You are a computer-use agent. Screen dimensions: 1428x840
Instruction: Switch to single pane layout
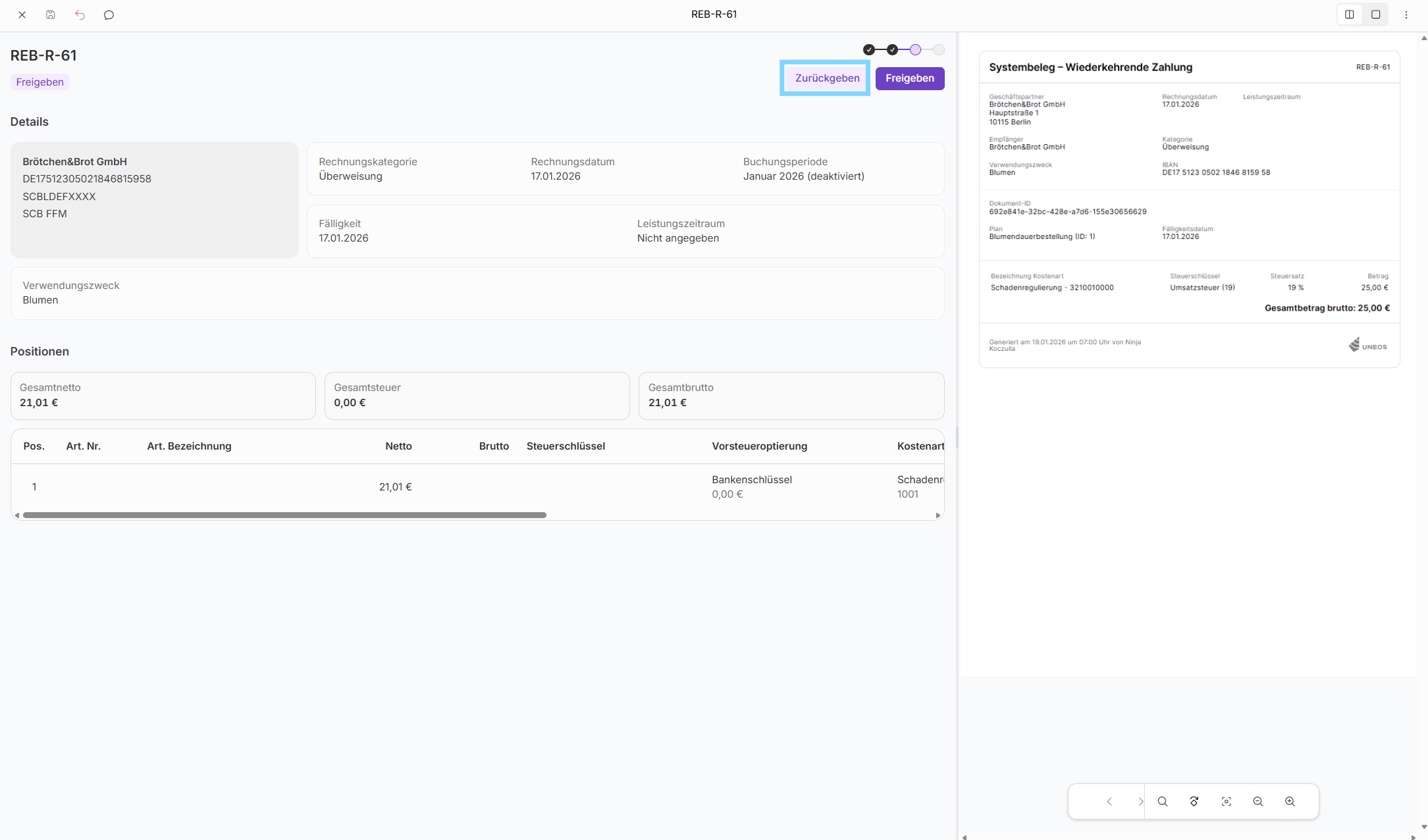click(1375, 14)
